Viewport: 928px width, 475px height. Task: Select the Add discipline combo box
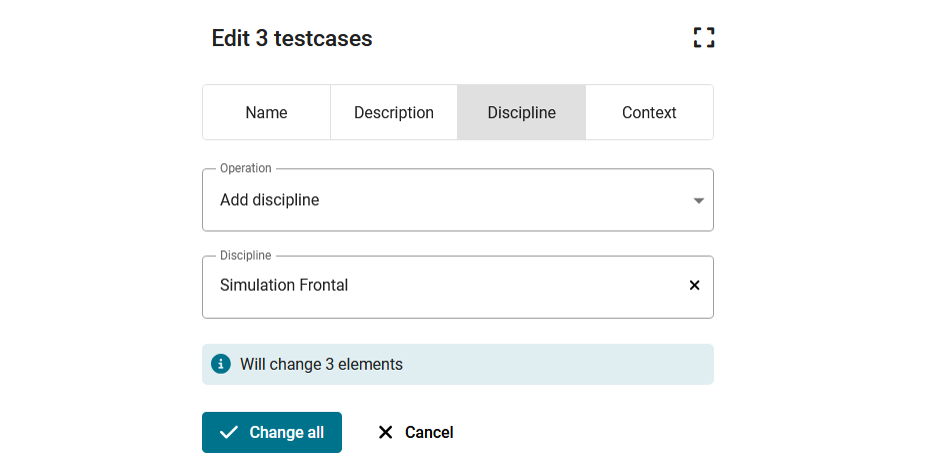pos(457,200)
